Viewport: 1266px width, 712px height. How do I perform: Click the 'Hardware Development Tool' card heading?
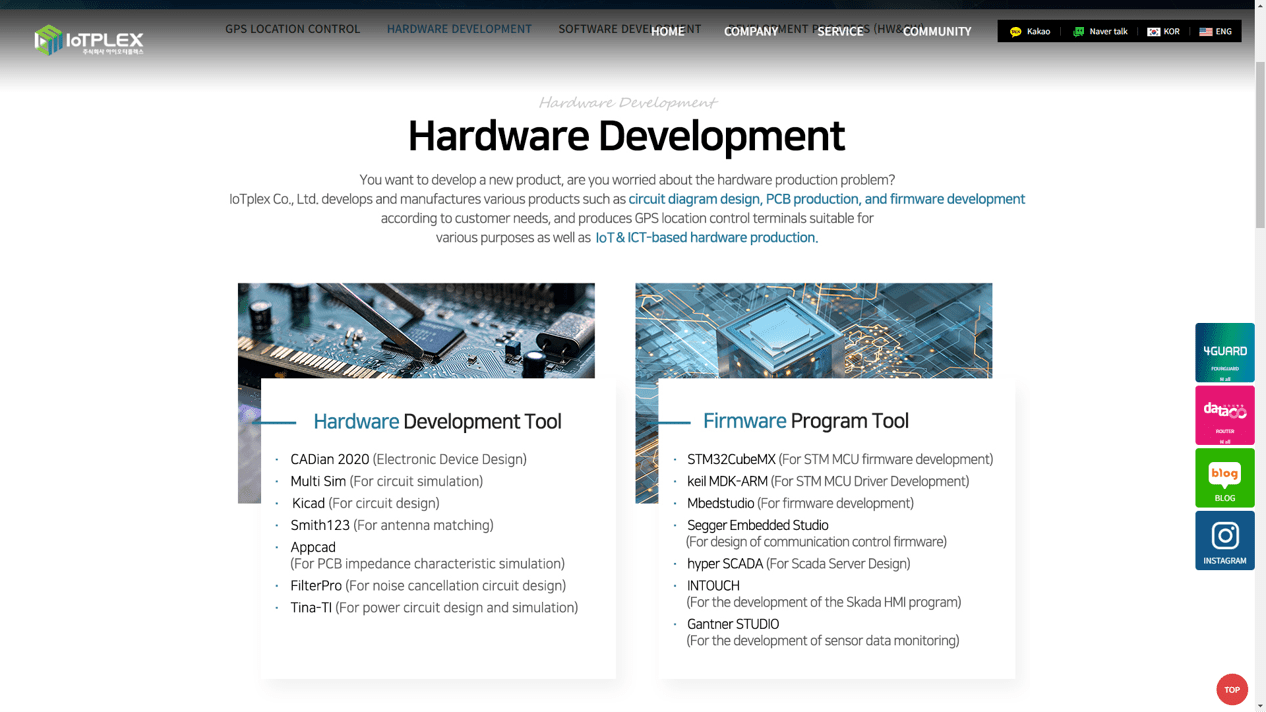[437, 421]
